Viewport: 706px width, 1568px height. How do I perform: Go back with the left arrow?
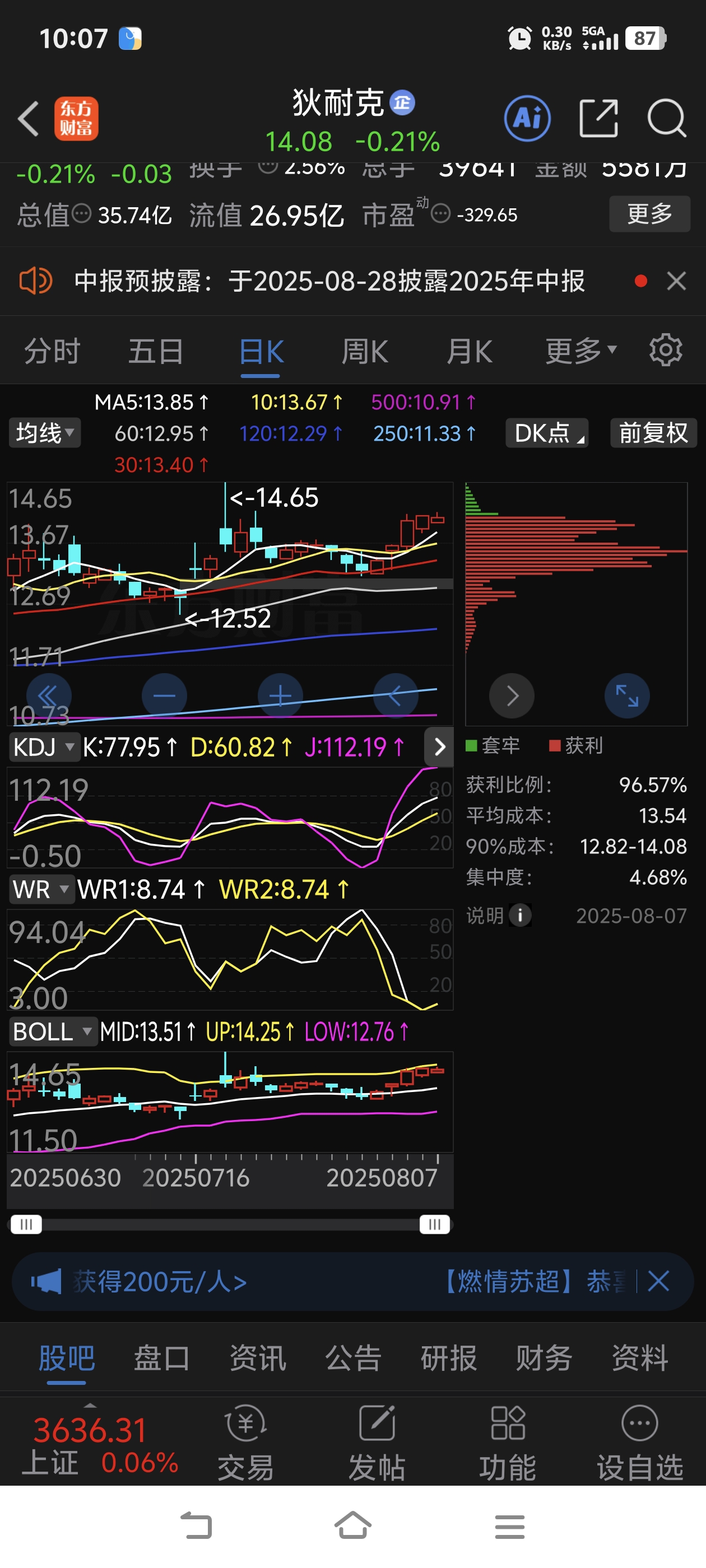(x=28, y=118)
